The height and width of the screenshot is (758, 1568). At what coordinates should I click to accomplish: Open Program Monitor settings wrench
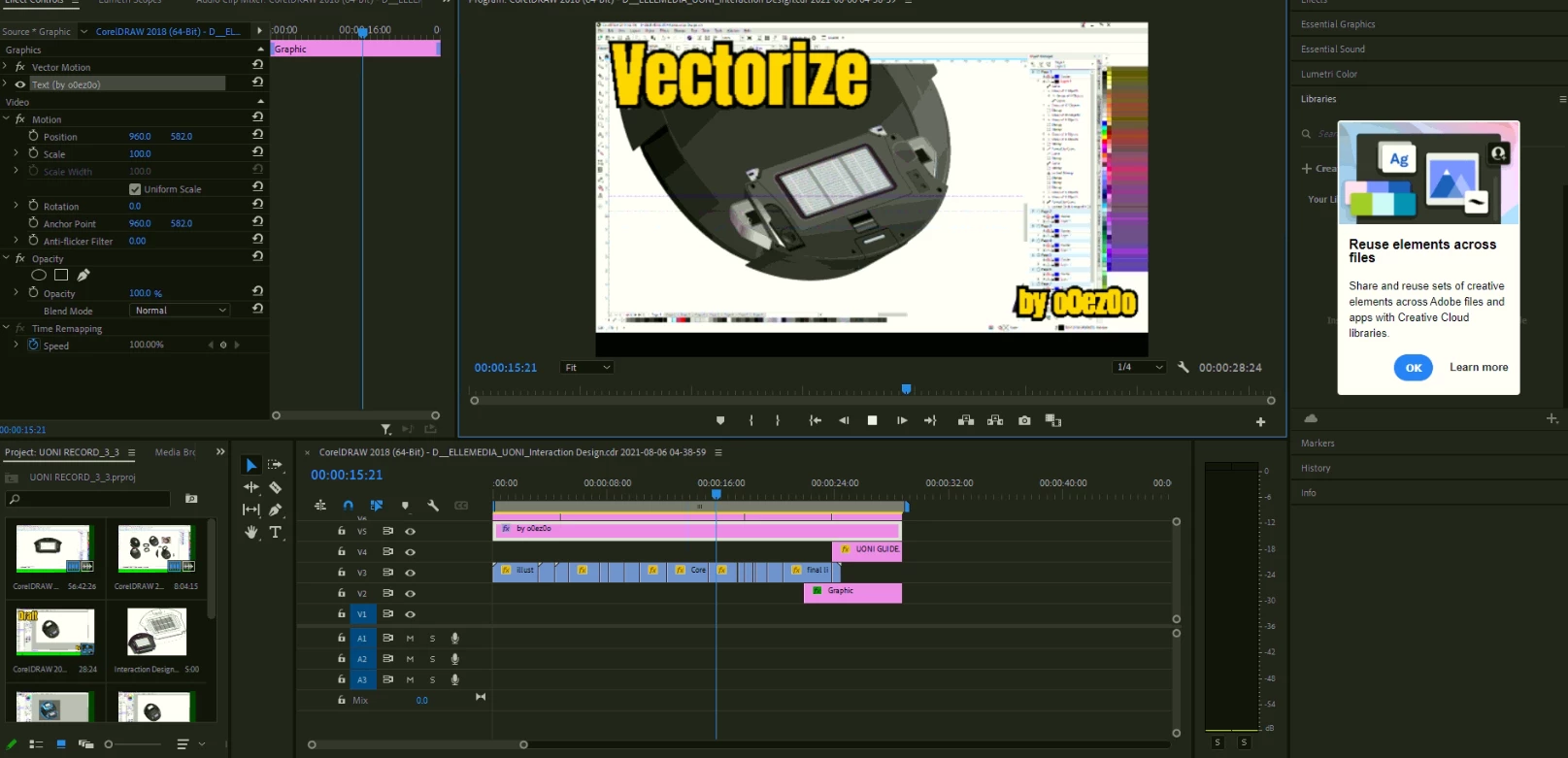(1183, 367)
